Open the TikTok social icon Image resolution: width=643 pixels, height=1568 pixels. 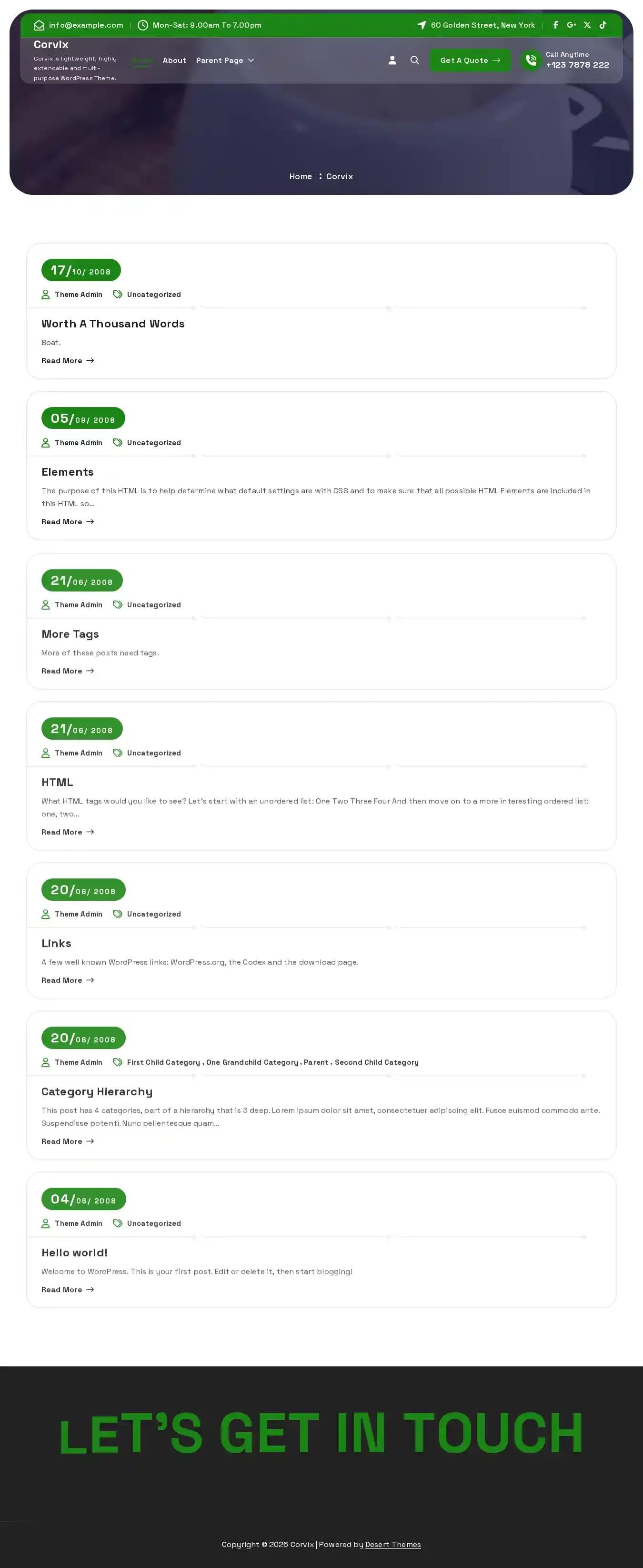603,25
